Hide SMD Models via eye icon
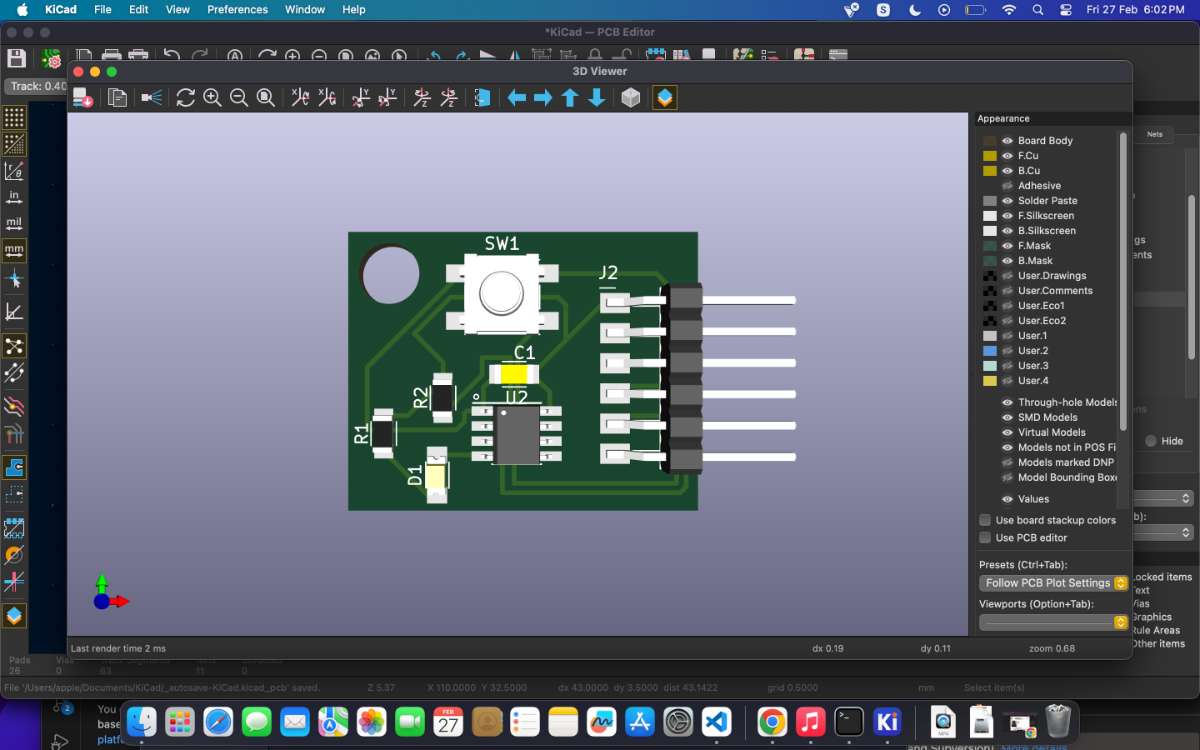 [1008, 418]
